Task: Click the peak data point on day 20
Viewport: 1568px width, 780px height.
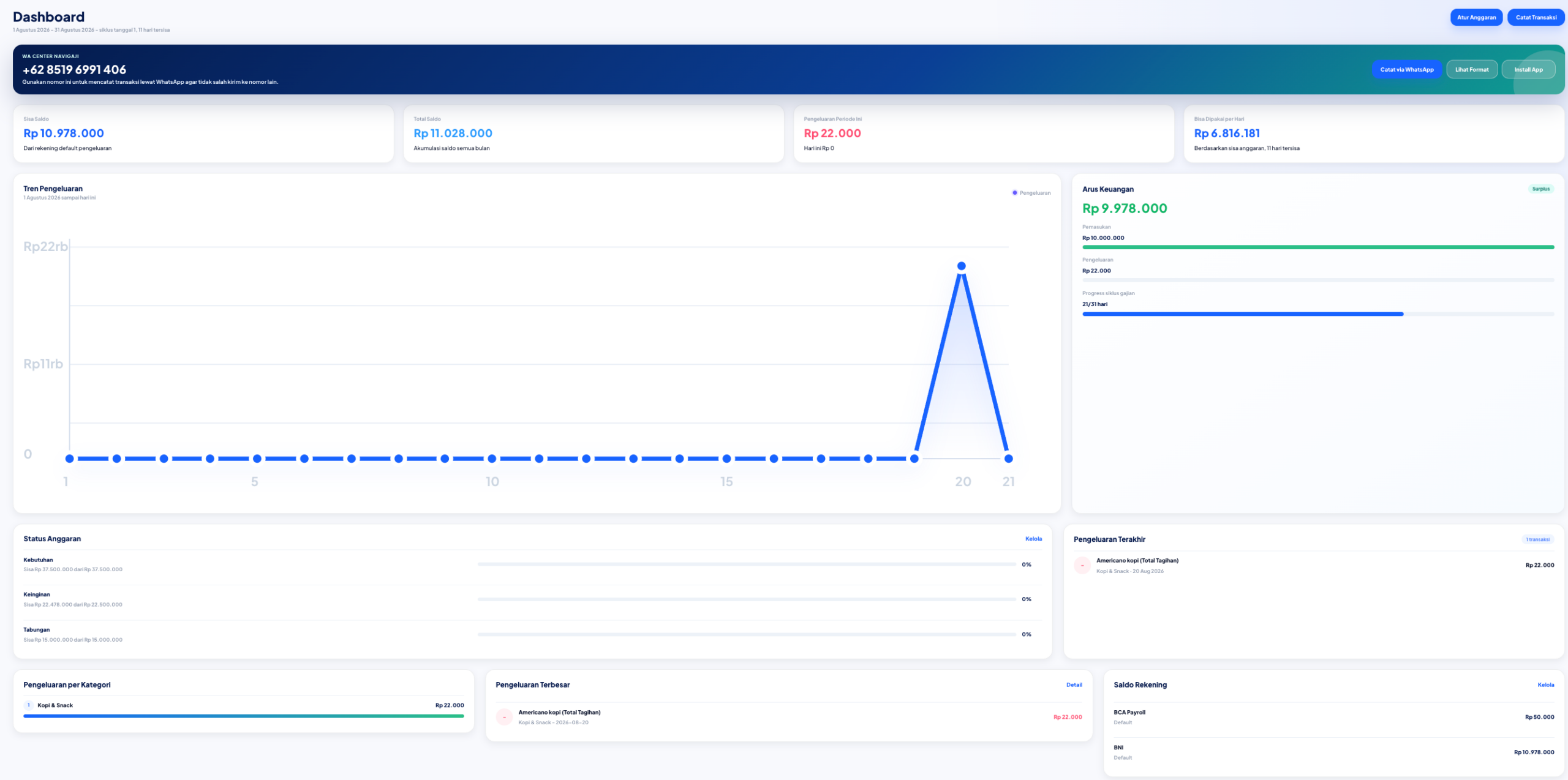Action: [961, 266]
